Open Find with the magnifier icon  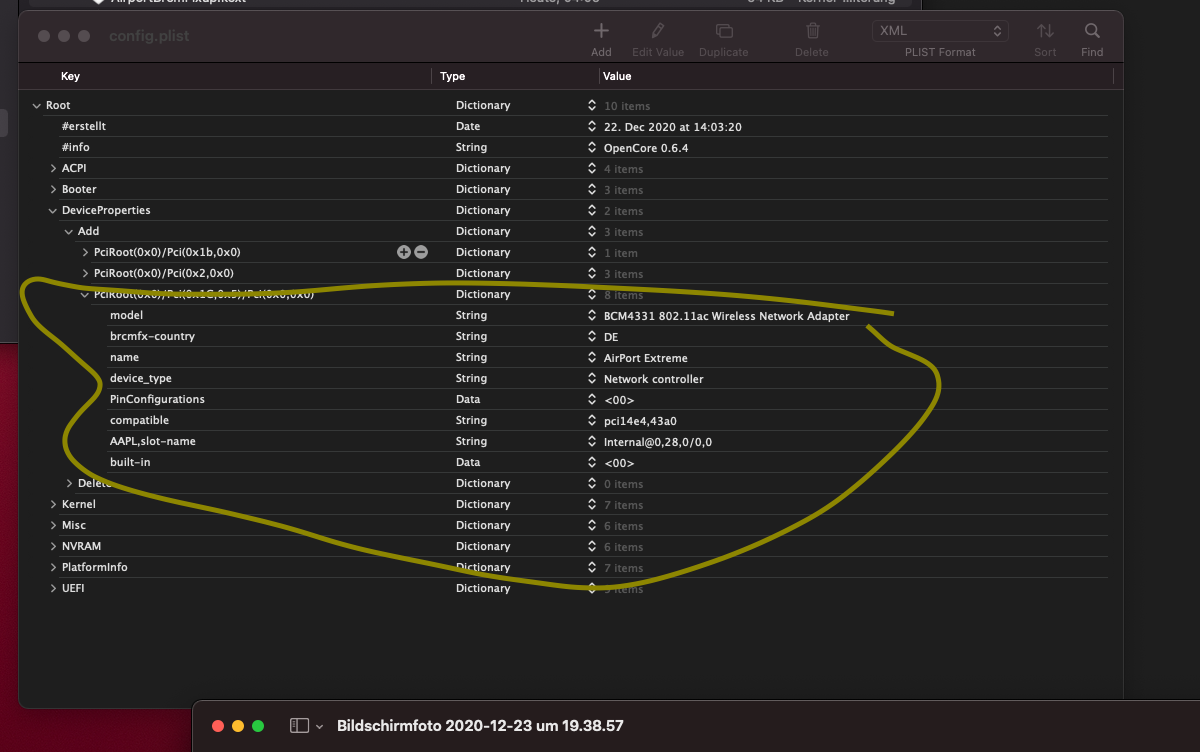(x=1092, y=31)
